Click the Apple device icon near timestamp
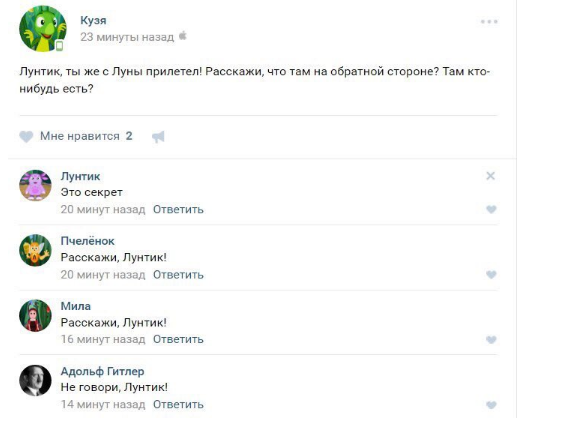The image size is (563, 424). tap(183, 36)
